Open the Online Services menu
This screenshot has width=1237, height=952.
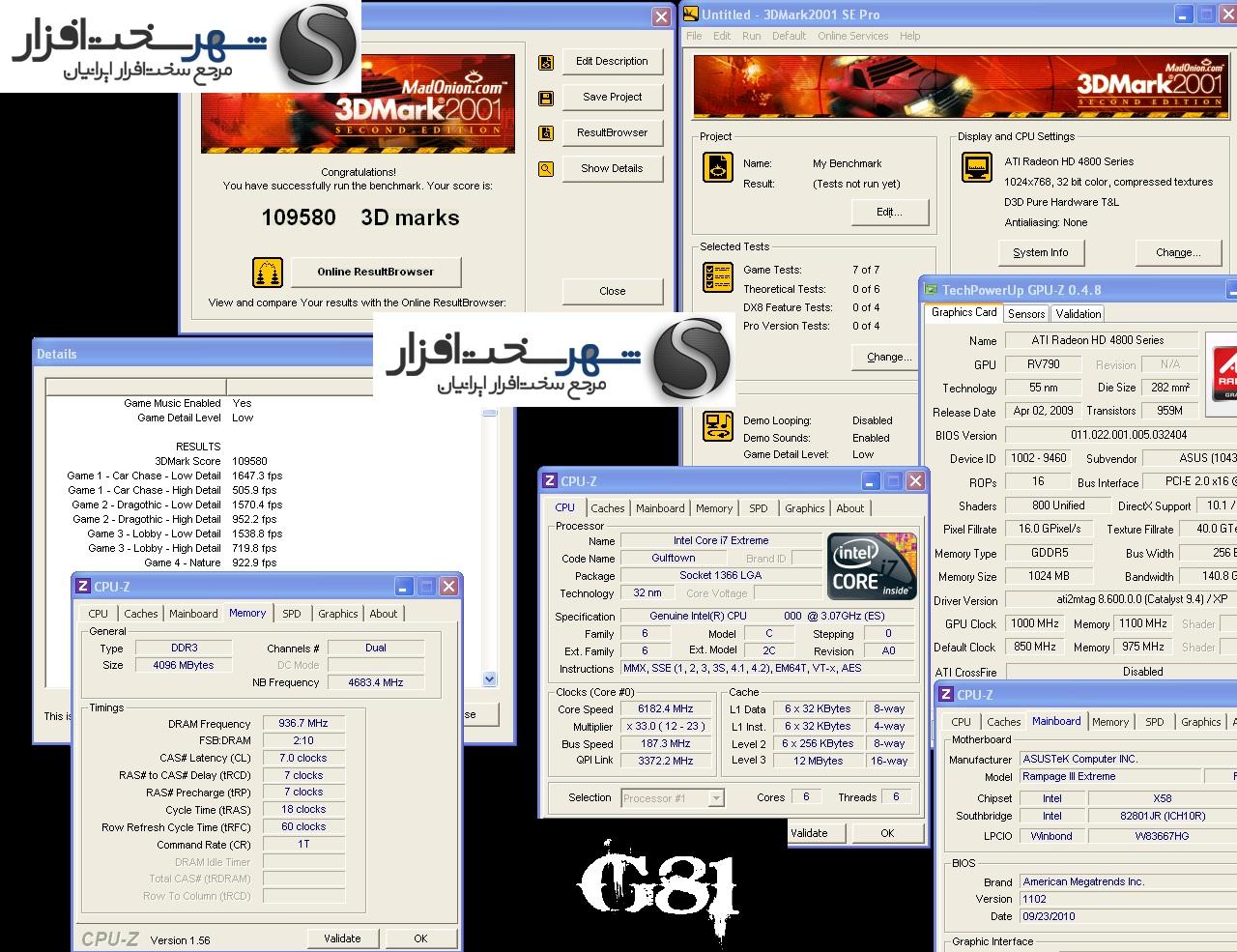(852, 36)
